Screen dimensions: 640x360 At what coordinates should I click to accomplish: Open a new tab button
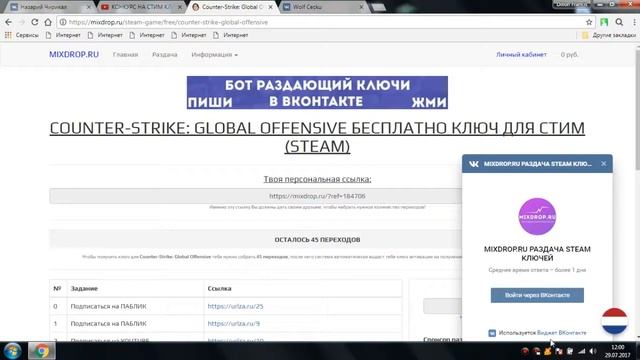tap(378, 7)
